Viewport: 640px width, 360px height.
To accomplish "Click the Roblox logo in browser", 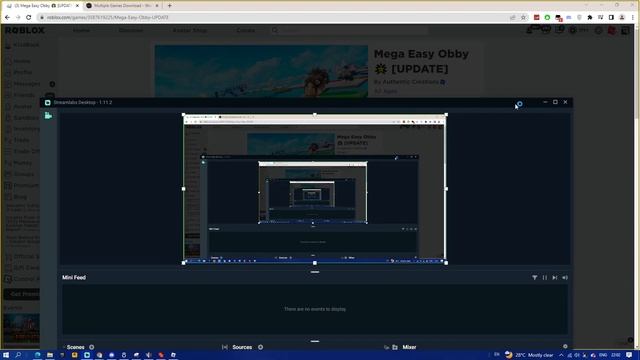I will click(24, 31).
